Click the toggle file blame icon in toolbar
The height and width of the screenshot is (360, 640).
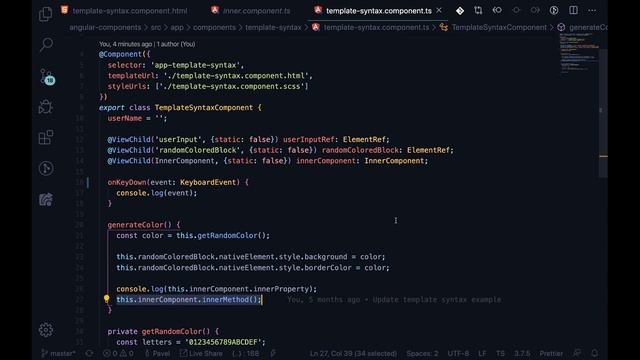(554, 11)
